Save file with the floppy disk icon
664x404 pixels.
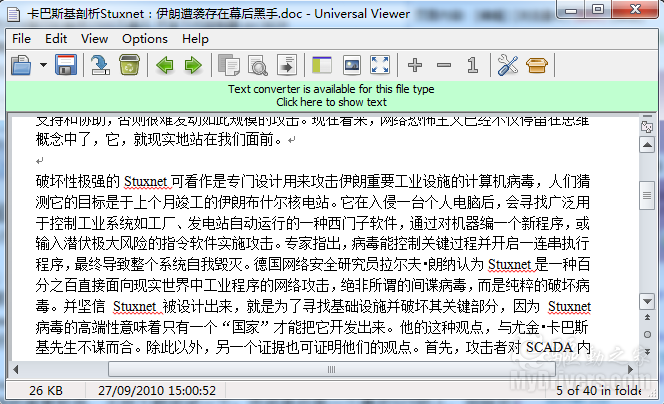coord(66,65)
